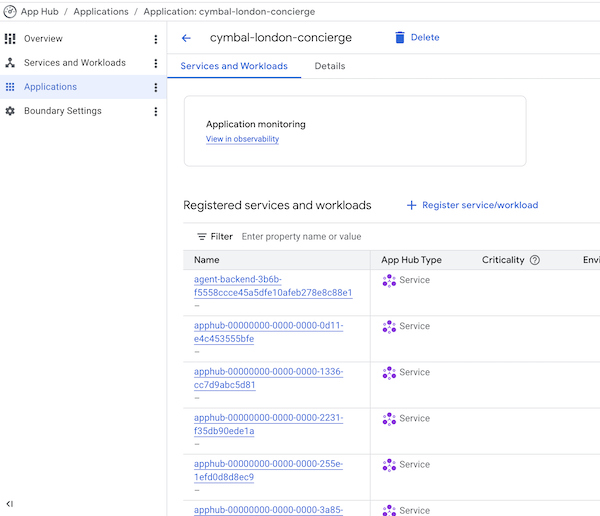Click the Application monitoring heading
This screenshot has height=516, width=600.
256,124
